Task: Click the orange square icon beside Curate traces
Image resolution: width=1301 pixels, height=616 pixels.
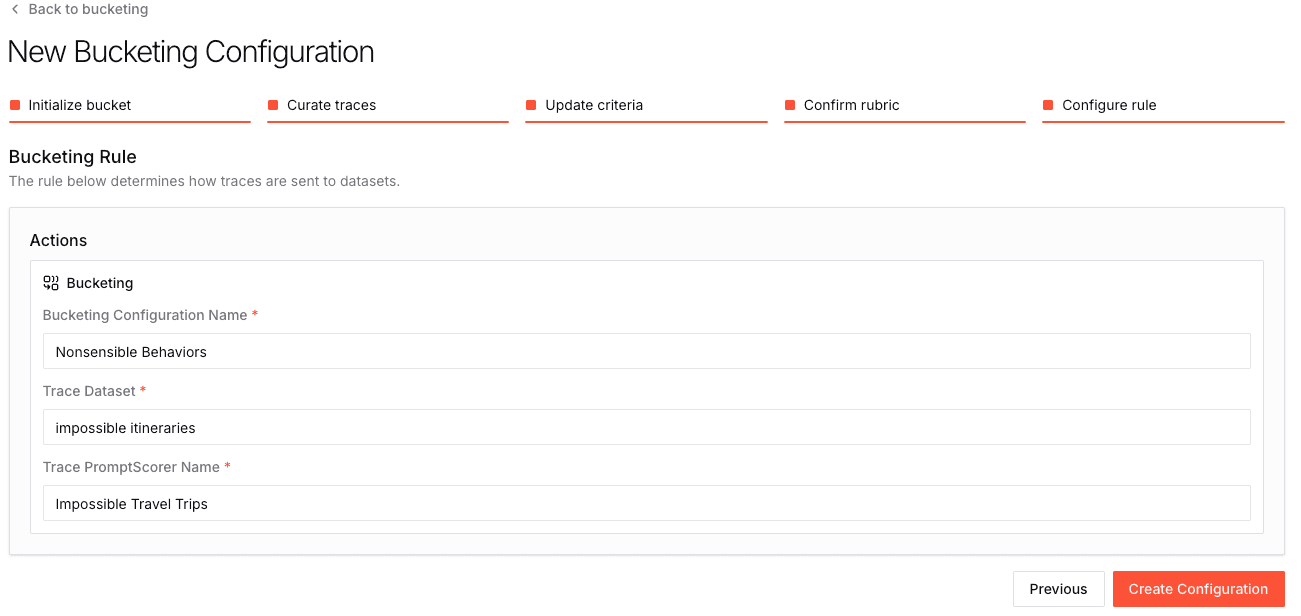Action: (x=272, y=104)
